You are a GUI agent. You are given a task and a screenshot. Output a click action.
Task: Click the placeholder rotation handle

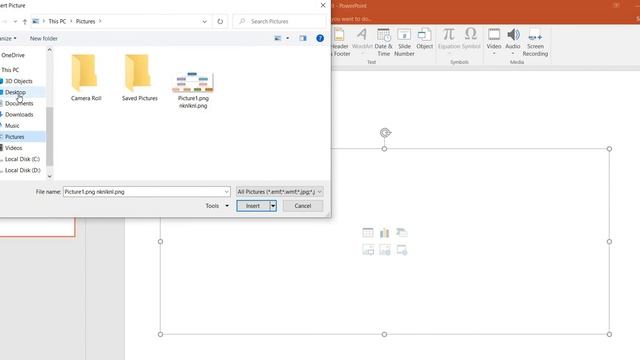pyautogui.click(x=385, y=133)
